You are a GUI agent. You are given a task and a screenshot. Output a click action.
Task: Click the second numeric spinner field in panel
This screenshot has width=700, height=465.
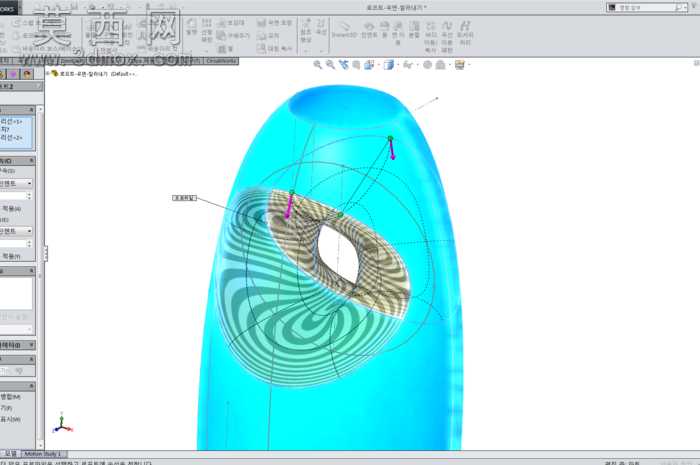click(16, 244)
